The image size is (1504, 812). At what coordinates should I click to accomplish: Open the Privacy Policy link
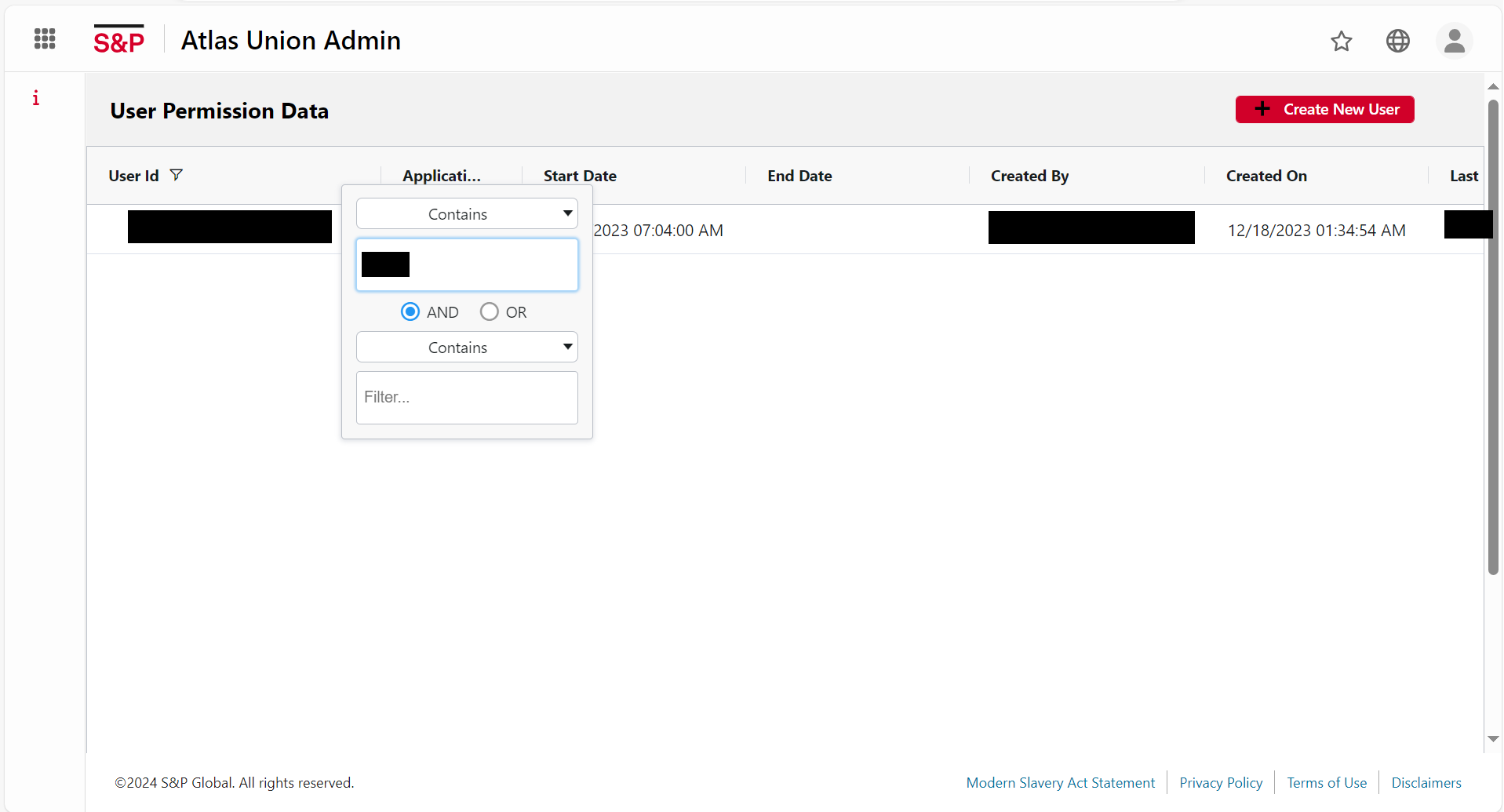[x=1221, y=783]
